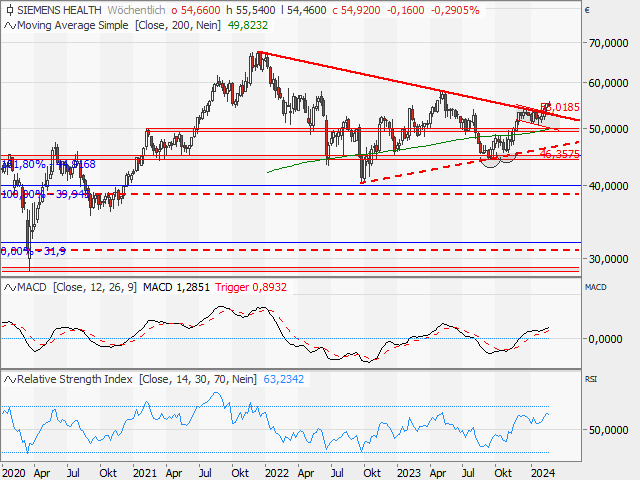Viewport: 640px width, 480px height.
Task: Click the 2021 time axis label
Action: click(145, 473)
